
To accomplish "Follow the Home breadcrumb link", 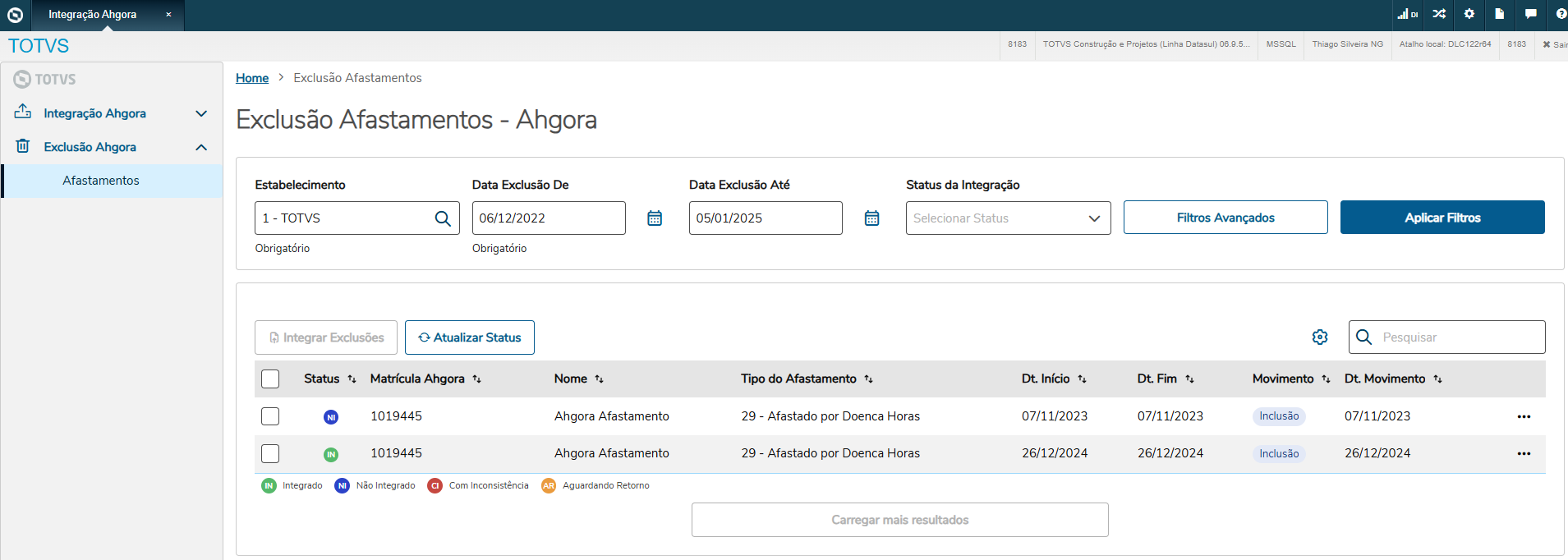I will coord(252,78).
